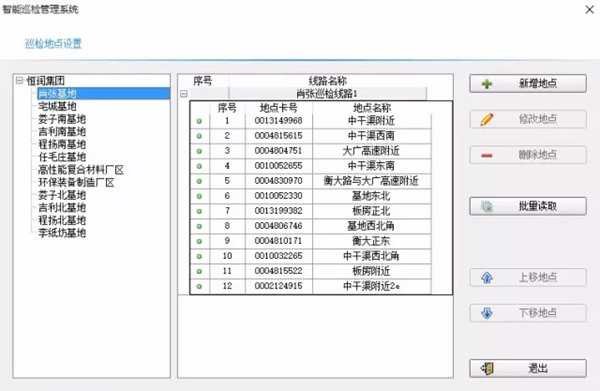Select 宅城基地 in the tree
Screen dimensions: 600x391
pos(57,106)
